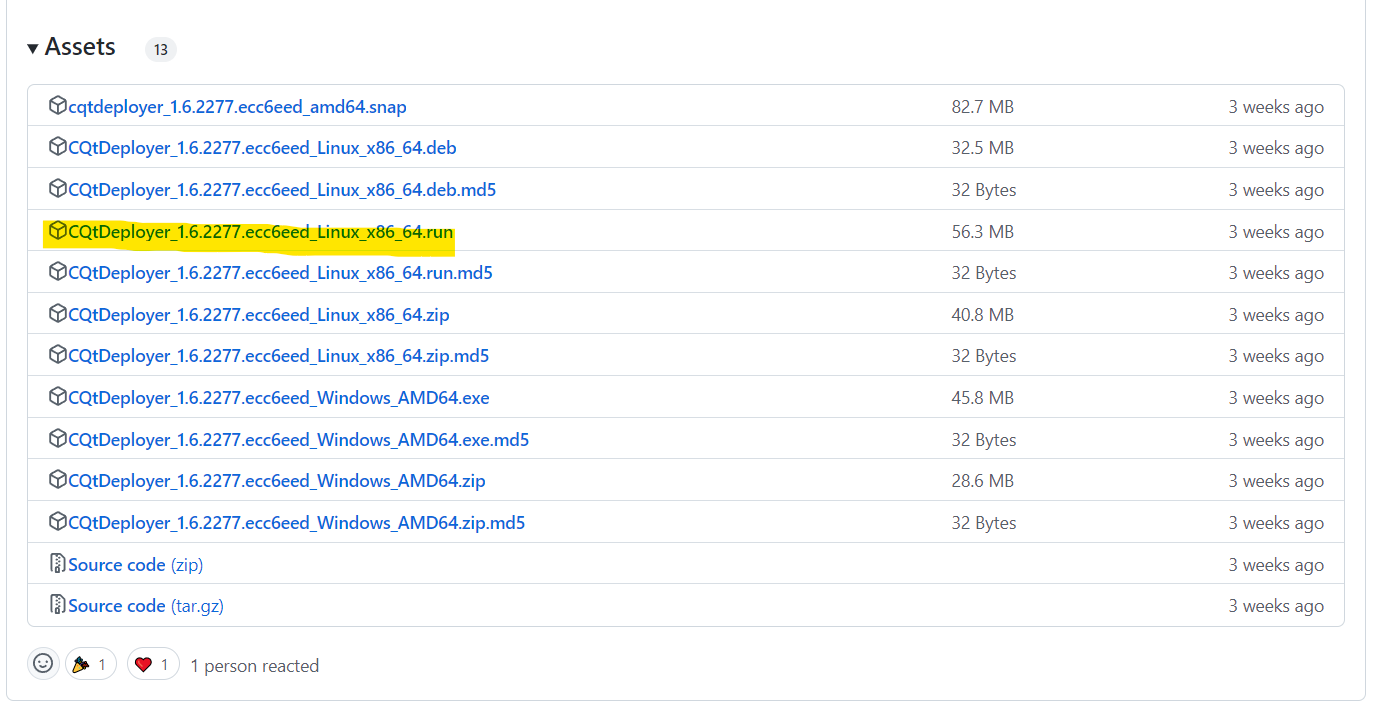
Task: Click the 45.8 MB size value
Action: (982, 398)
